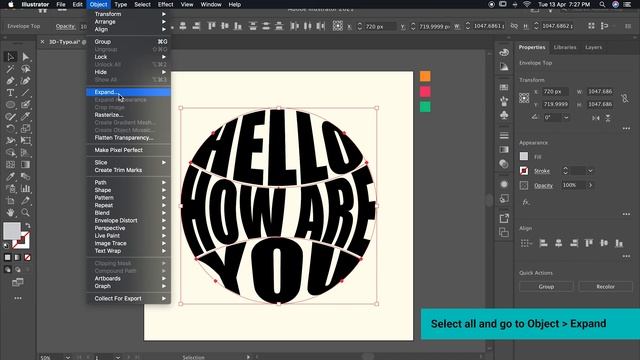Open the Artboards panel icon in dock
The image size is (640, 360).
504,233
